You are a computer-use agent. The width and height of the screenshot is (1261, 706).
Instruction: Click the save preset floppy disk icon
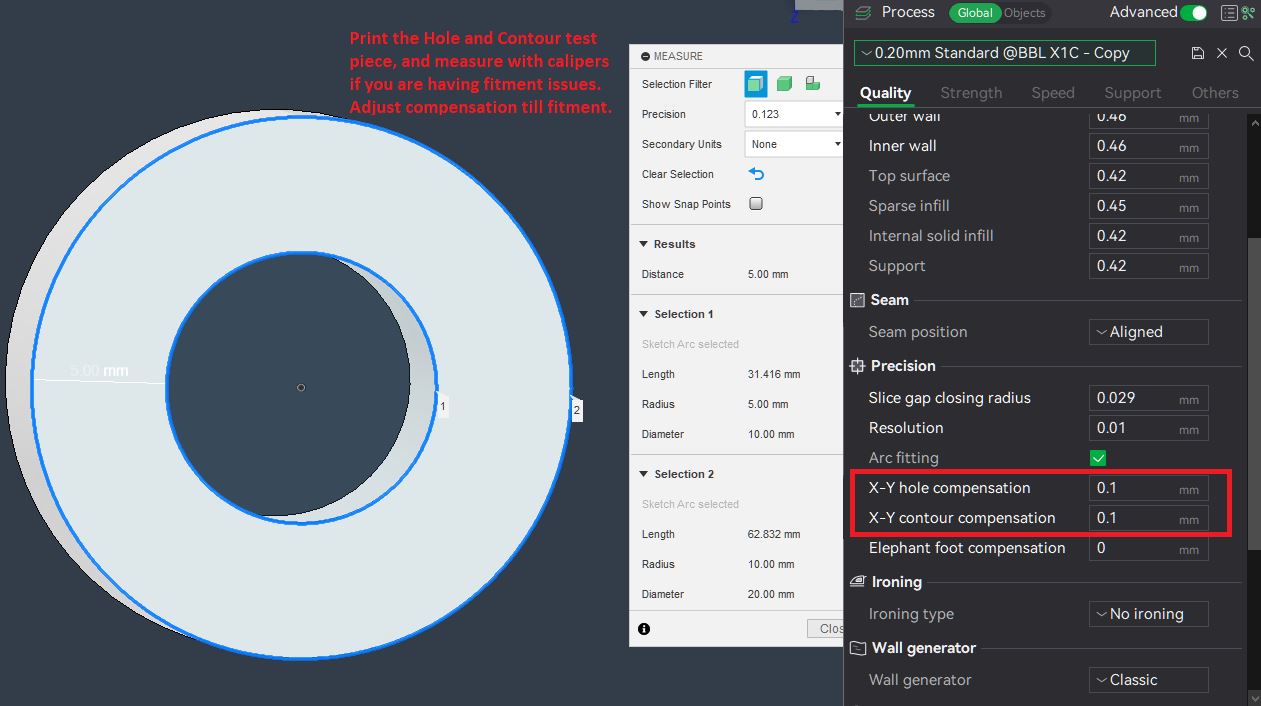click(1198, 53)
